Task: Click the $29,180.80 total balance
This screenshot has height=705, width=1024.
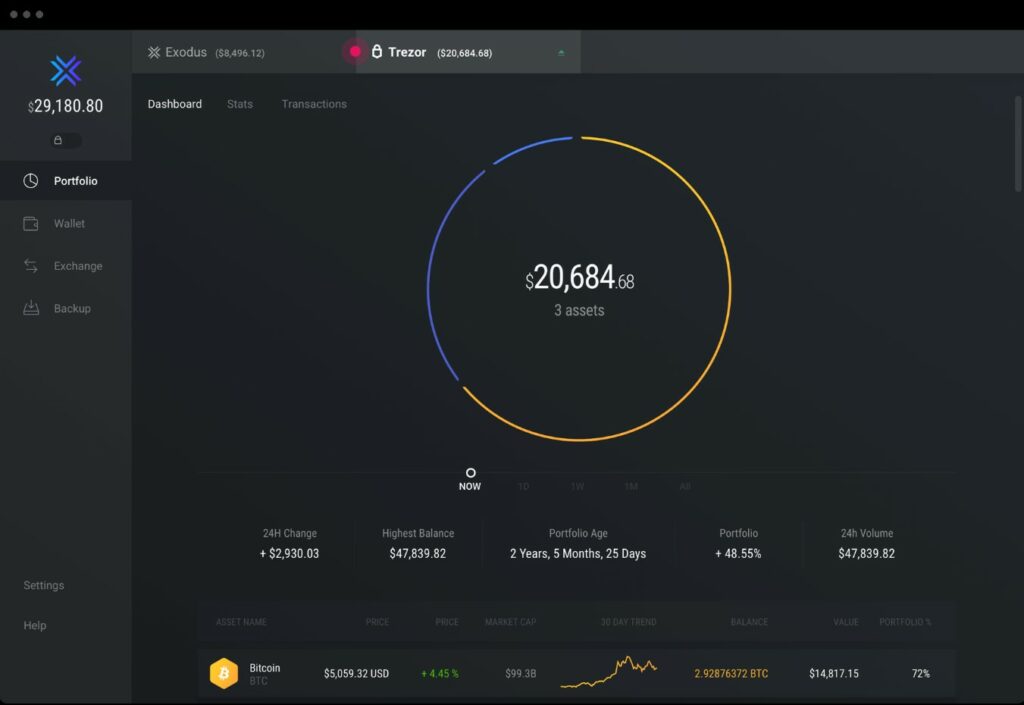Action: 65,106
